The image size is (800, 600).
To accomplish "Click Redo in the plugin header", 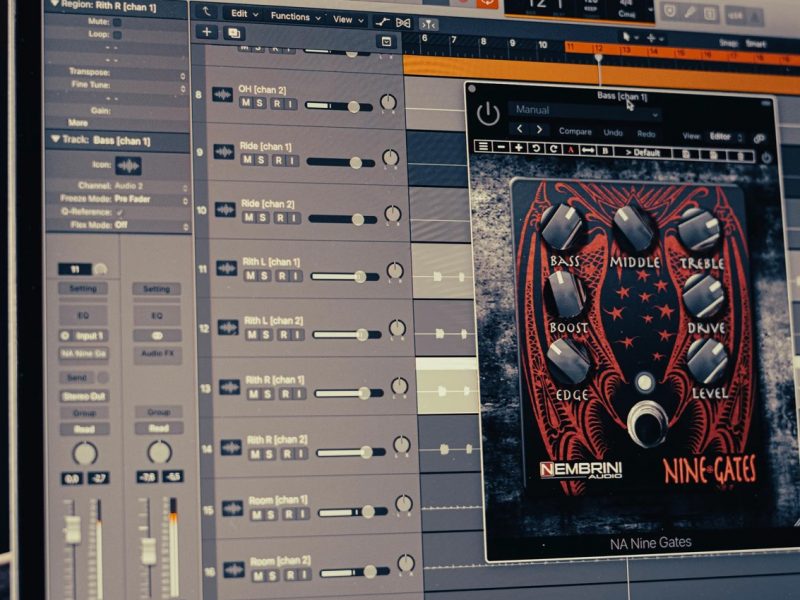I will click(646, 134).
